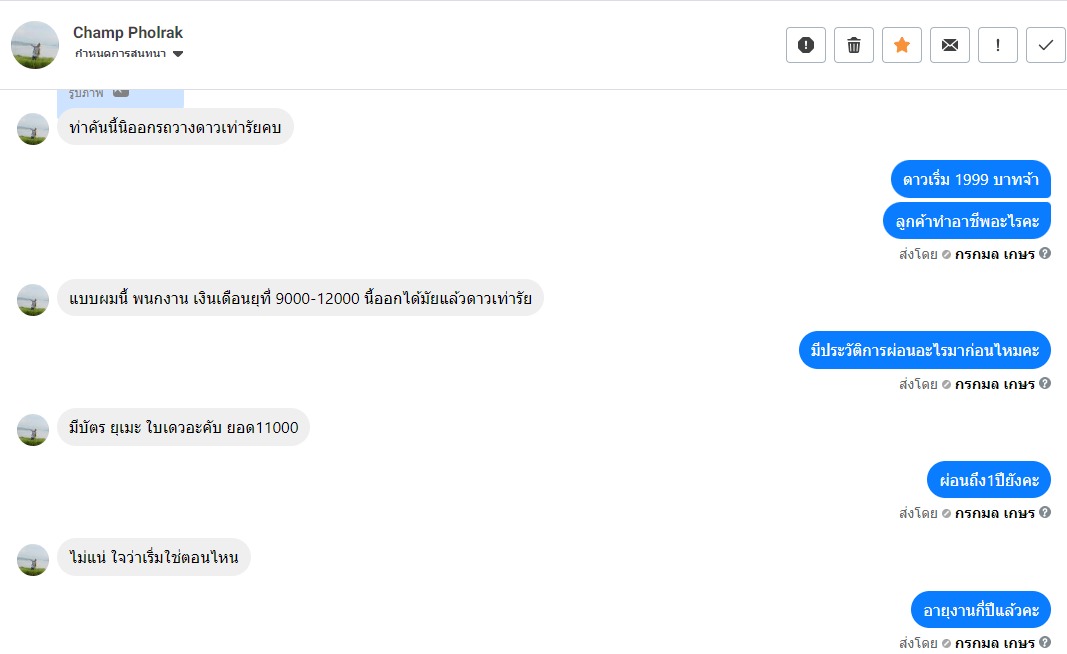Viewport: 1067px width, 654px height.
Task: Select the ดาวเริ่ม 1999 บาทจ้า message bubble
Action: coord(970,180)
